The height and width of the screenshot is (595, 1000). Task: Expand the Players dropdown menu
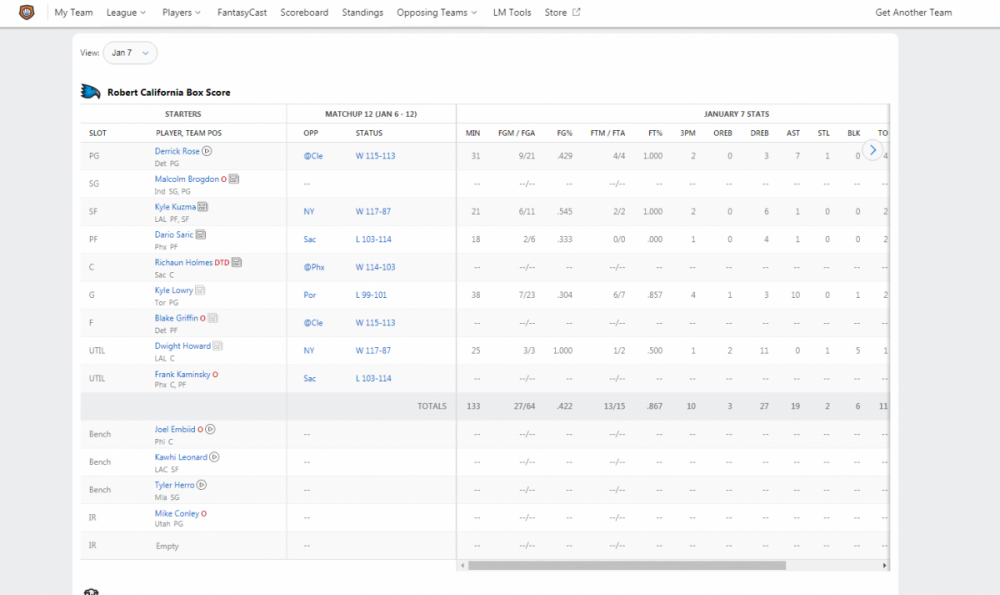click(181, 13)
